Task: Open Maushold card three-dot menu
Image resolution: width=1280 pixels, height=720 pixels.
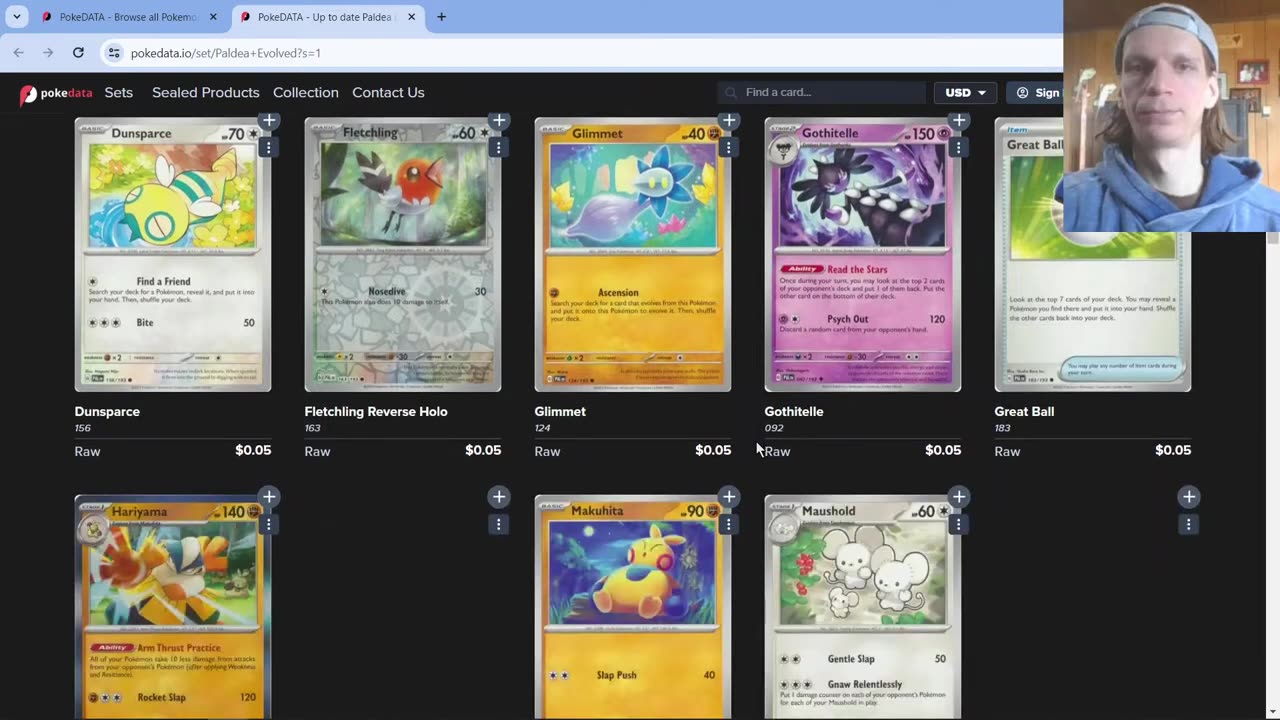Action: point(958,524)
